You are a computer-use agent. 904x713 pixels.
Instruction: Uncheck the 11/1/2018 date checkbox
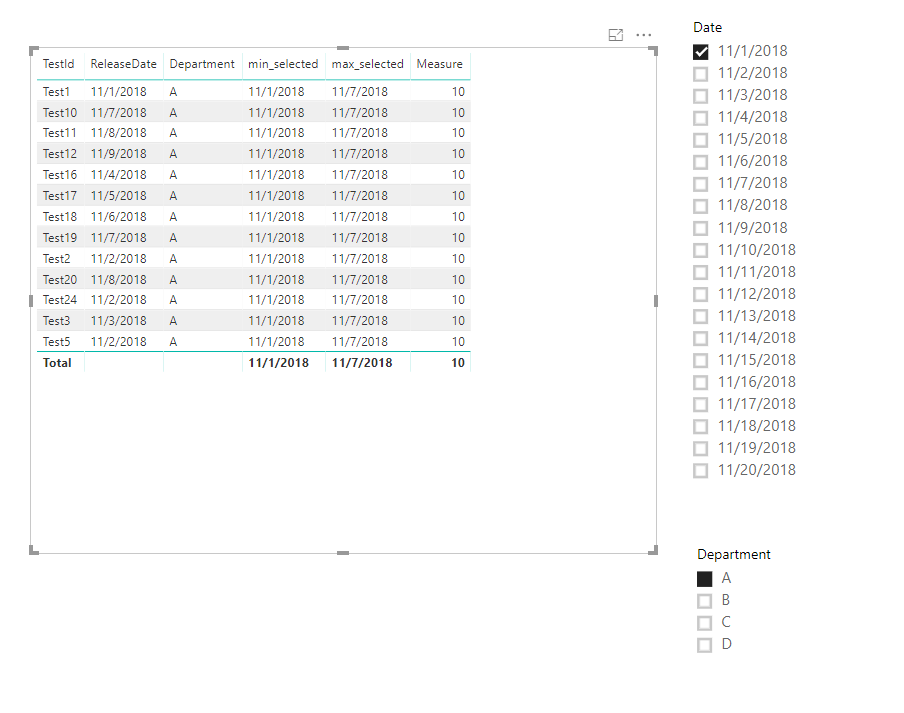[700, 52]
